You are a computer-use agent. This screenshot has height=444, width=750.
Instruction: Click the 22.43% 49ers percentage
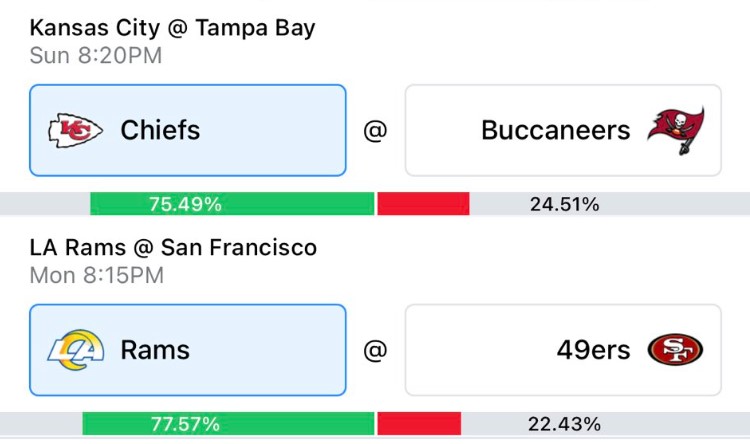pos(564,424)
